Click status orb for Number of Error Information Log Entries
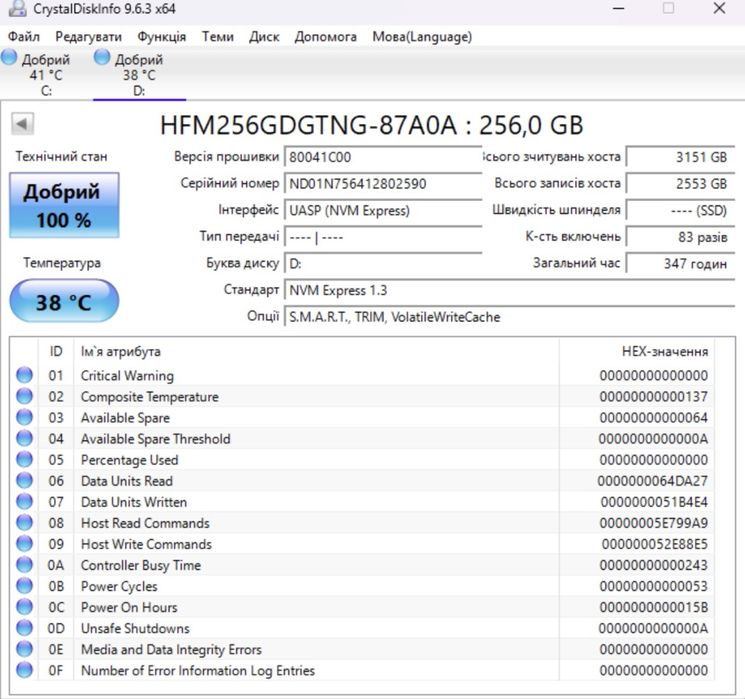 24,670
